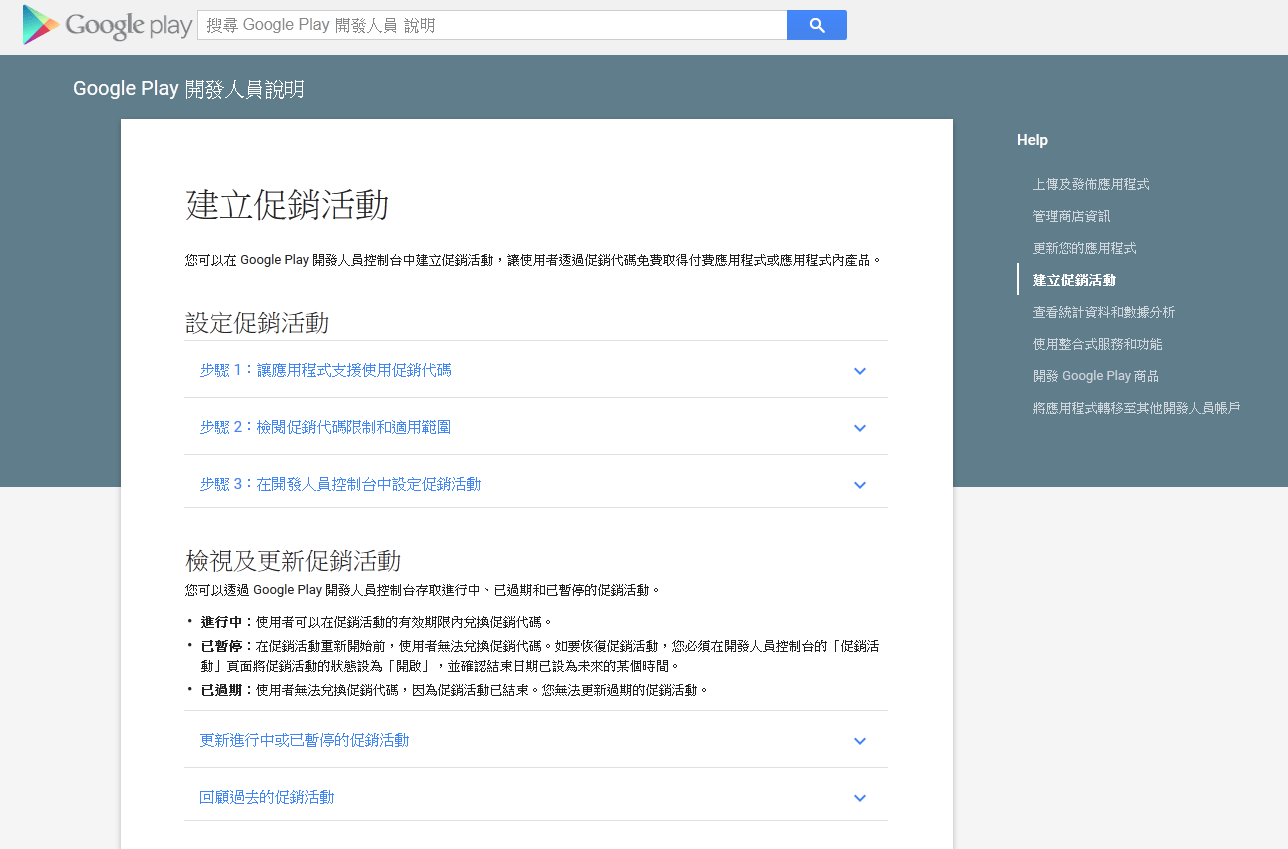Select 建立促銷活動 in the Help sidebar
1288x849 pixels.
[x=1074, y=279]
